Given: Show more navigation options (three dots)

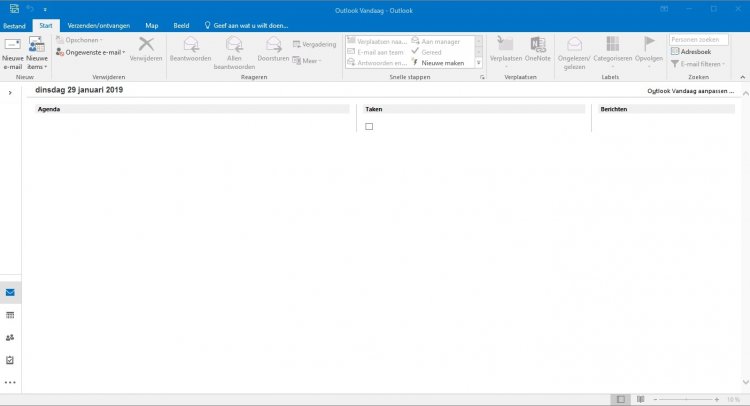Looking at the screenshot, I should (10, 382).
